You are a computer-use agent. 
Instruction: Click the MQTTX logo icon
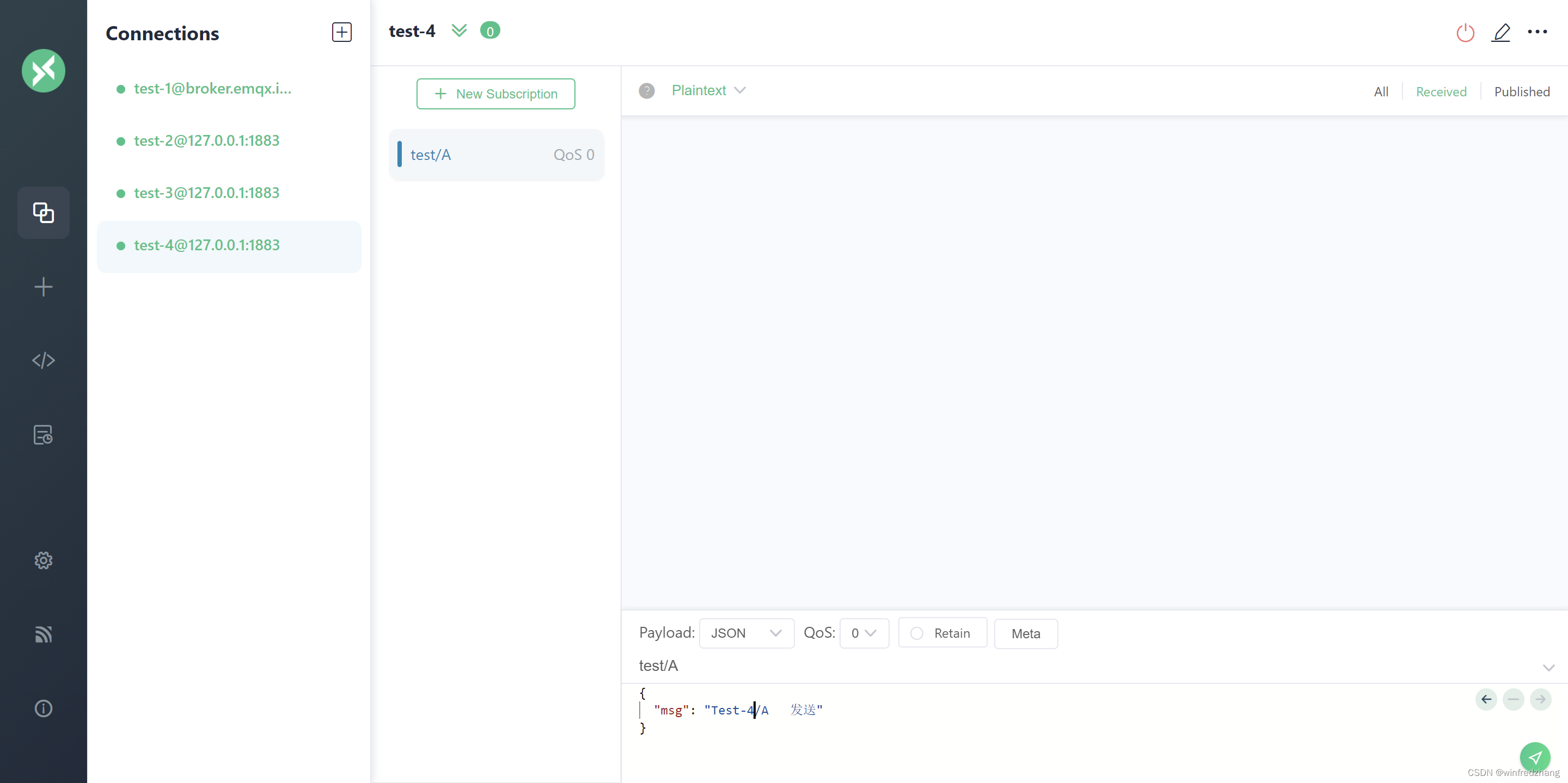point(43,71)
